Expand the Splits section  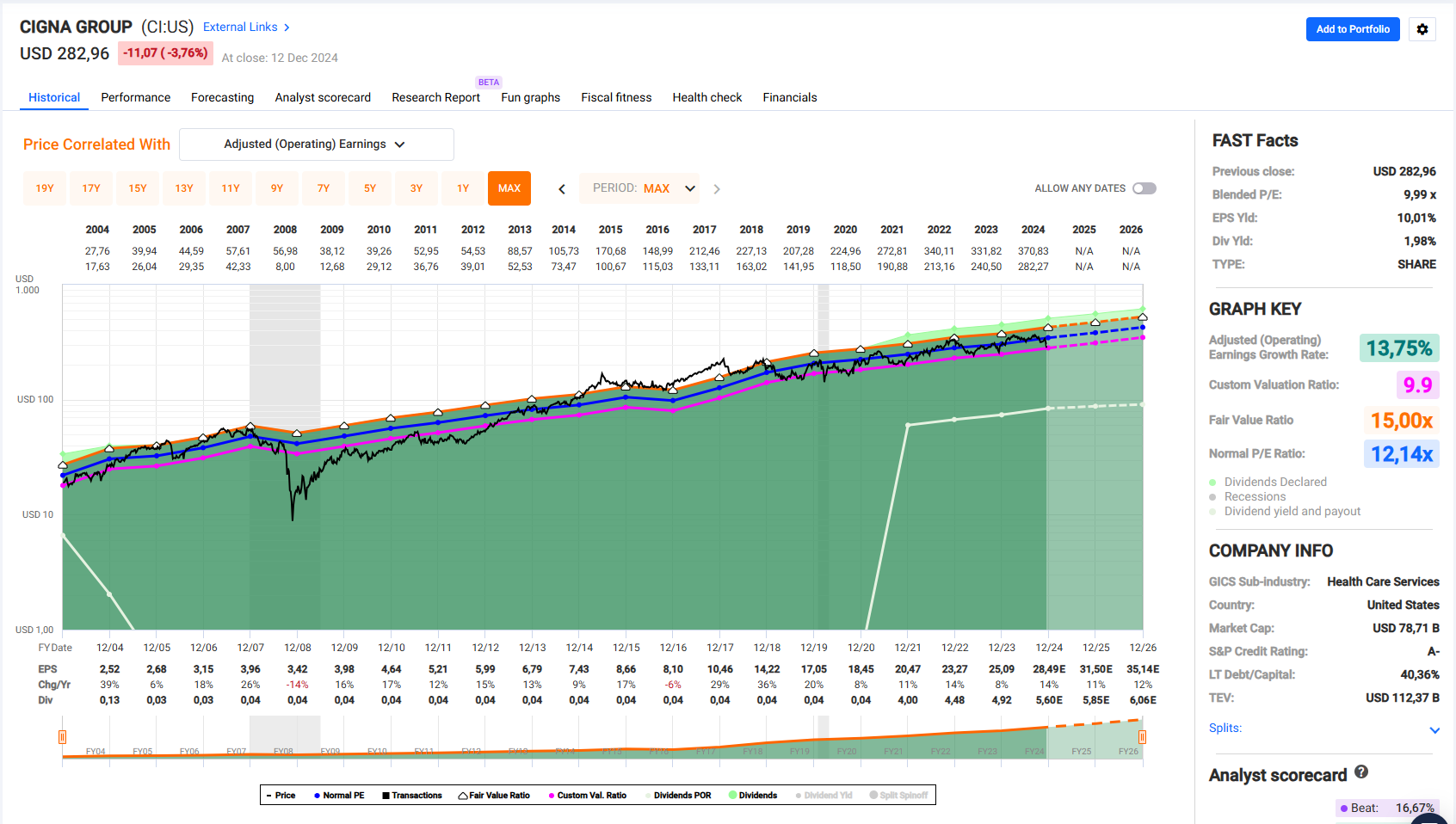1434,729
